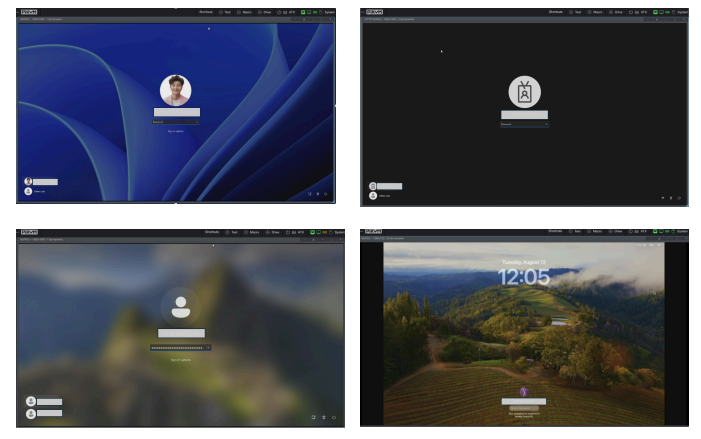The height and width of the screenshot is (439, 701).
Task: Click Sign-in options on the blue login screen
Action: 175,131
